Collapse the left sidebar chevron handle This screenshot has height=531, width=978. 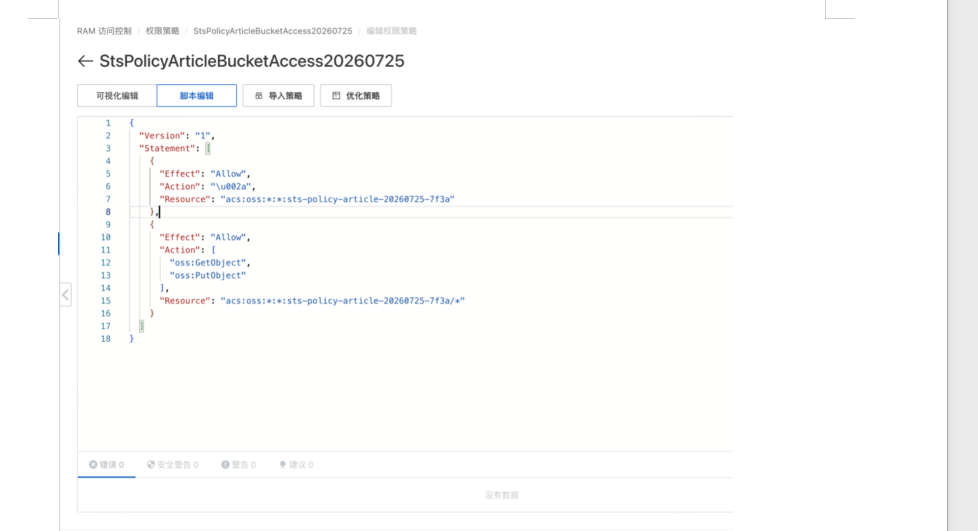(65, 295)
